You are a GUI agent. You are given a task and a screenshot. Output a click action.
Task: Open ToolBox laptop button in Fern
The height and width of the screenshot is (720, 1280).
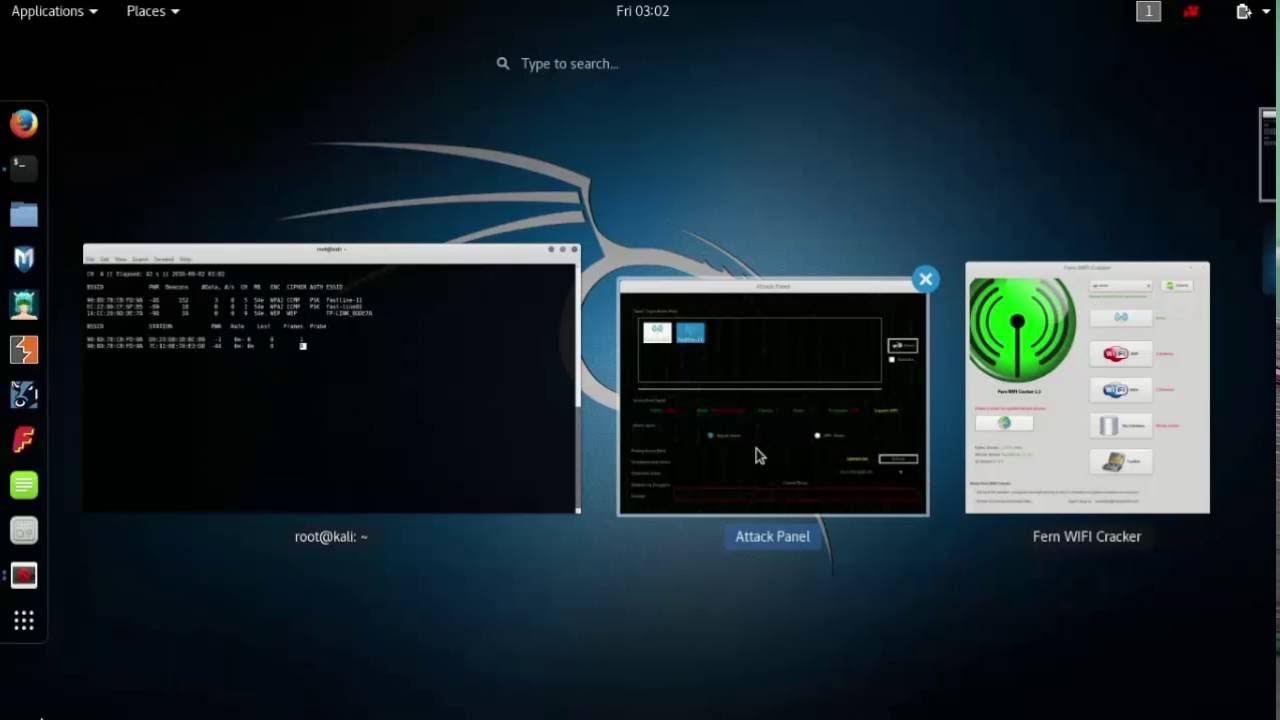(1121, 462)
